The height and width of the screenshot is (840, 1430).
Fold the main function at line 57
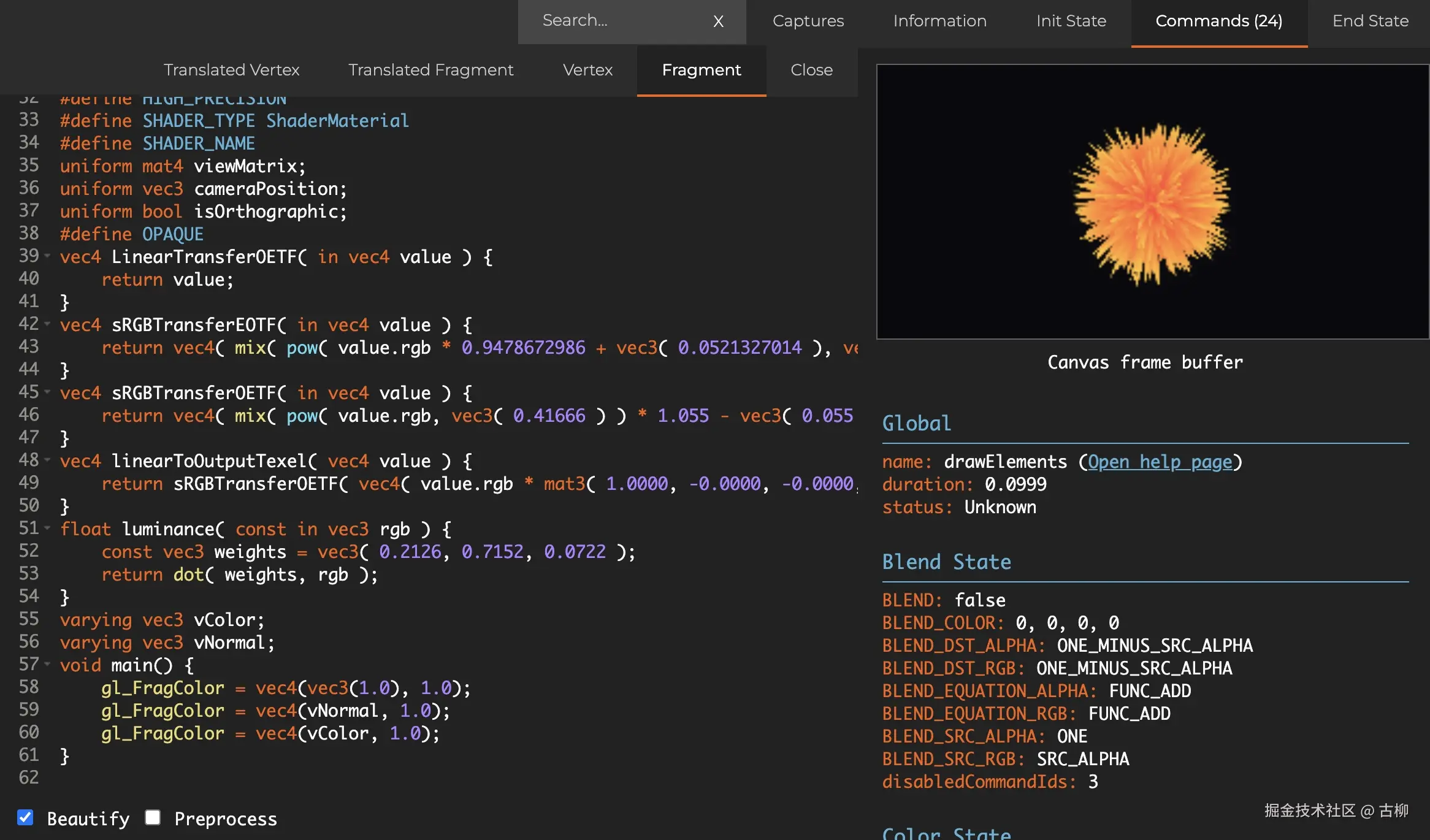click(x=47, y=664)
